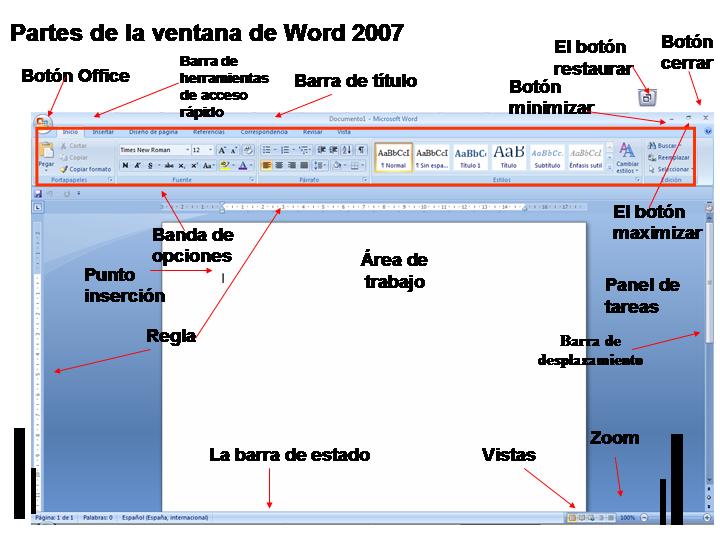Select the Insertar ribbon tab

pyautogui.click(x=103, y=132)
